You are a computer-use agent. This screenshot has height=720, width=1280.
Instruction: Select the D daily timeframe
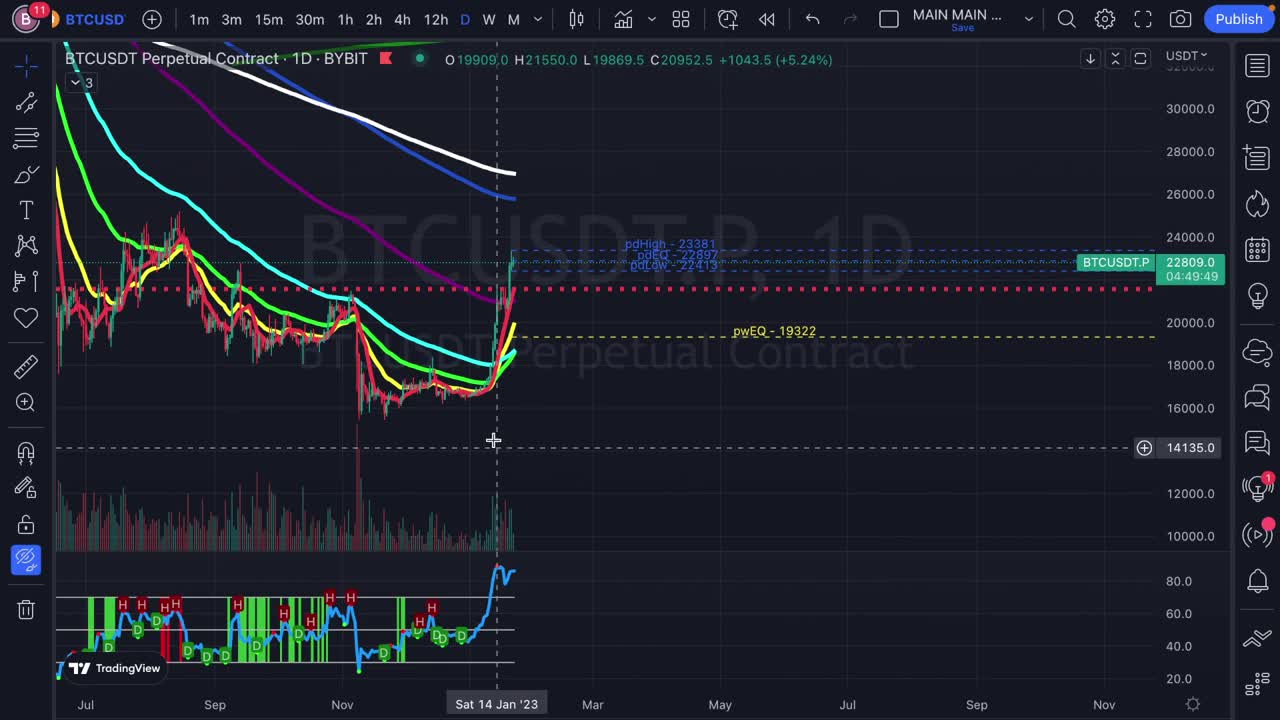click(465, 19)
